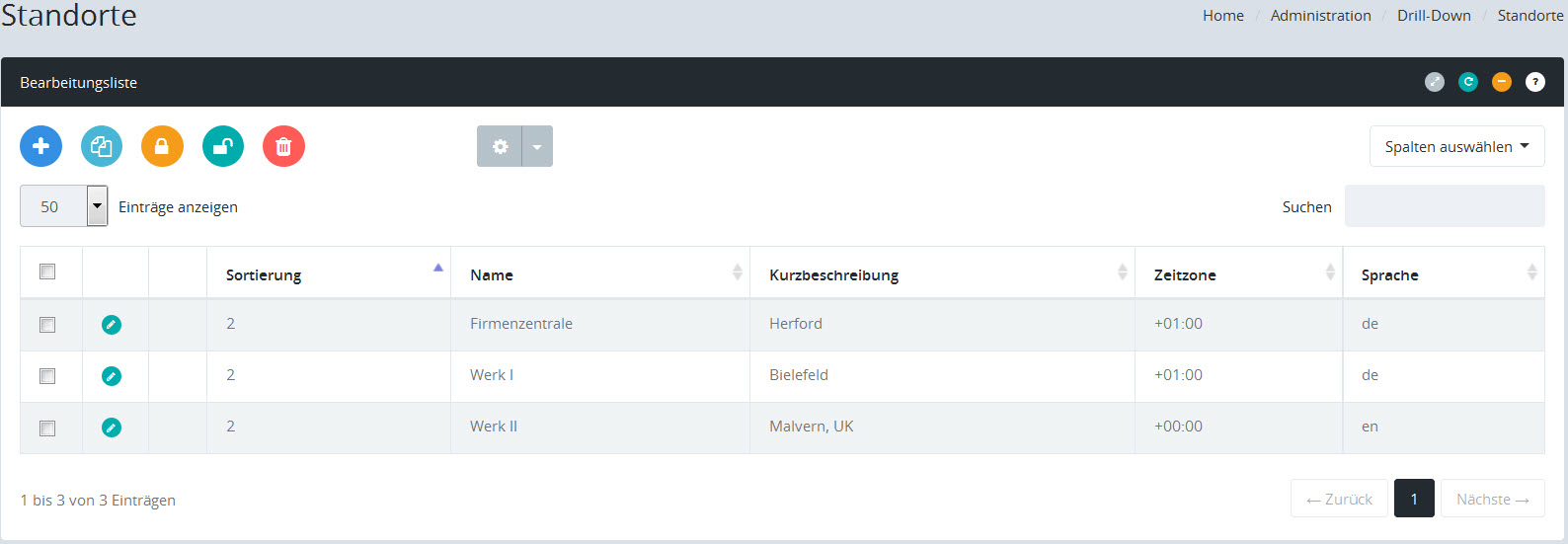Click the pencil icon for Werk II
Image resolution: width=1568 pixels, height=544 pixels.
[112, 427]
